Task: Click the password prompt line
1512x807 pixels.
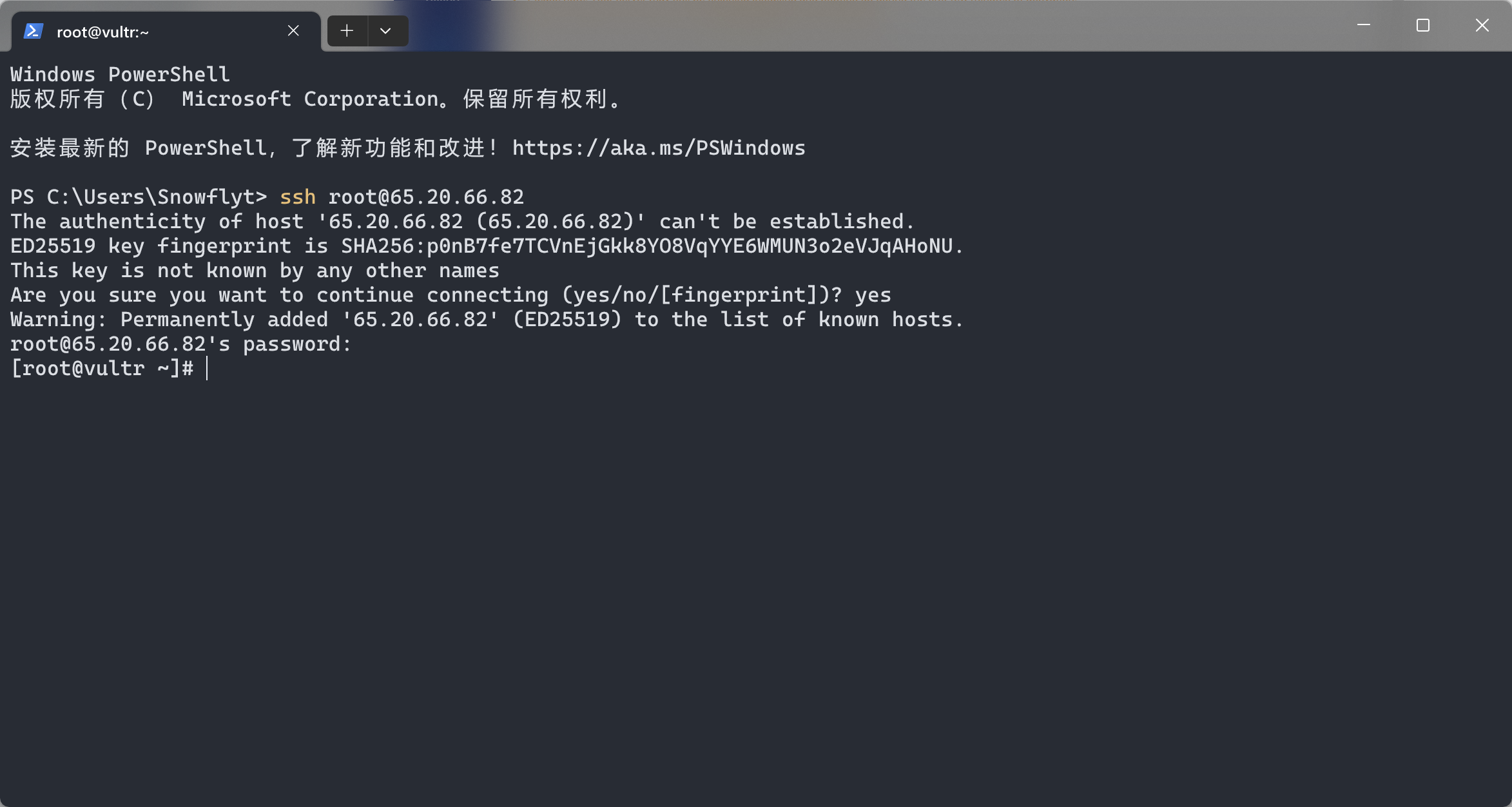Action: click(x=180, y=344)
